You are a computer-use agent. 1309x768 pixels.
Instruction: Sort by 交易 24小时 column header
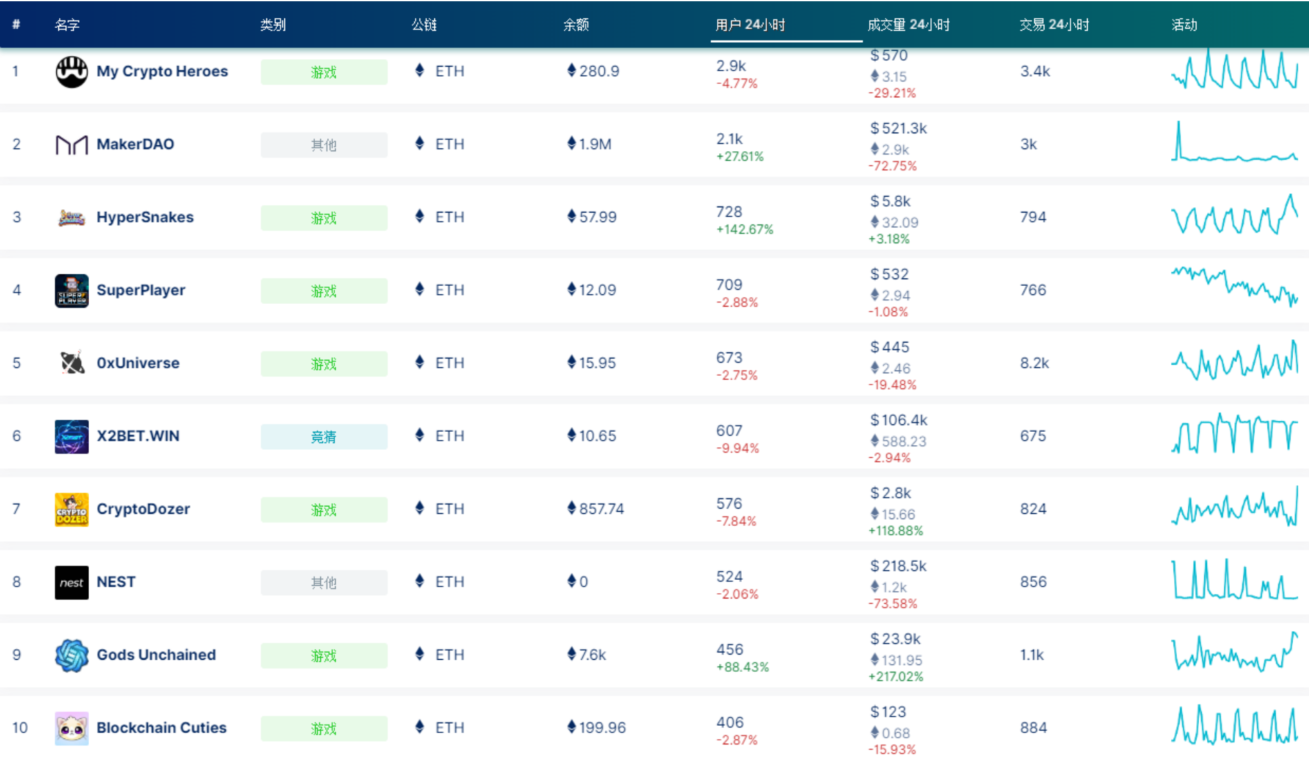coord(1054,25)
